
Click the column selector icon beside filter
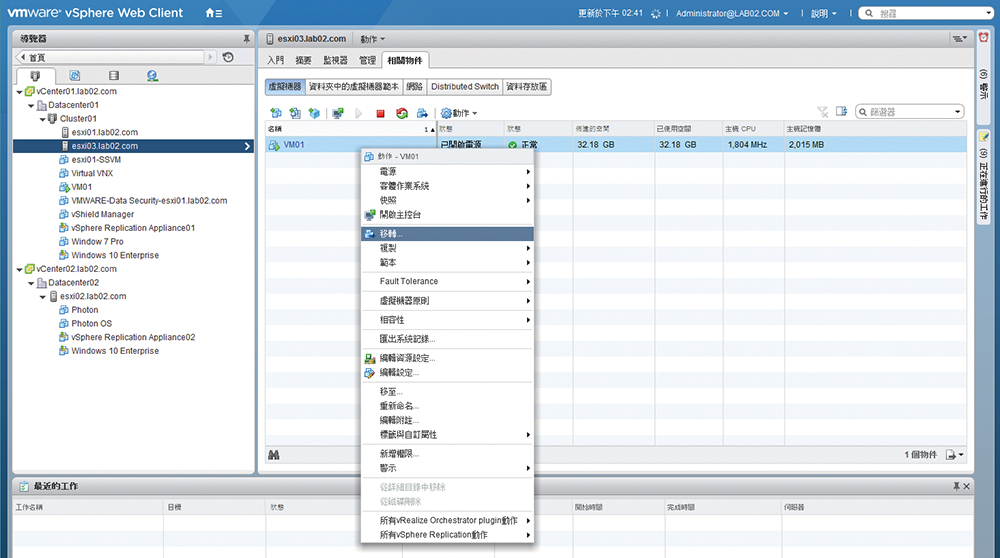tap(842, 112)
